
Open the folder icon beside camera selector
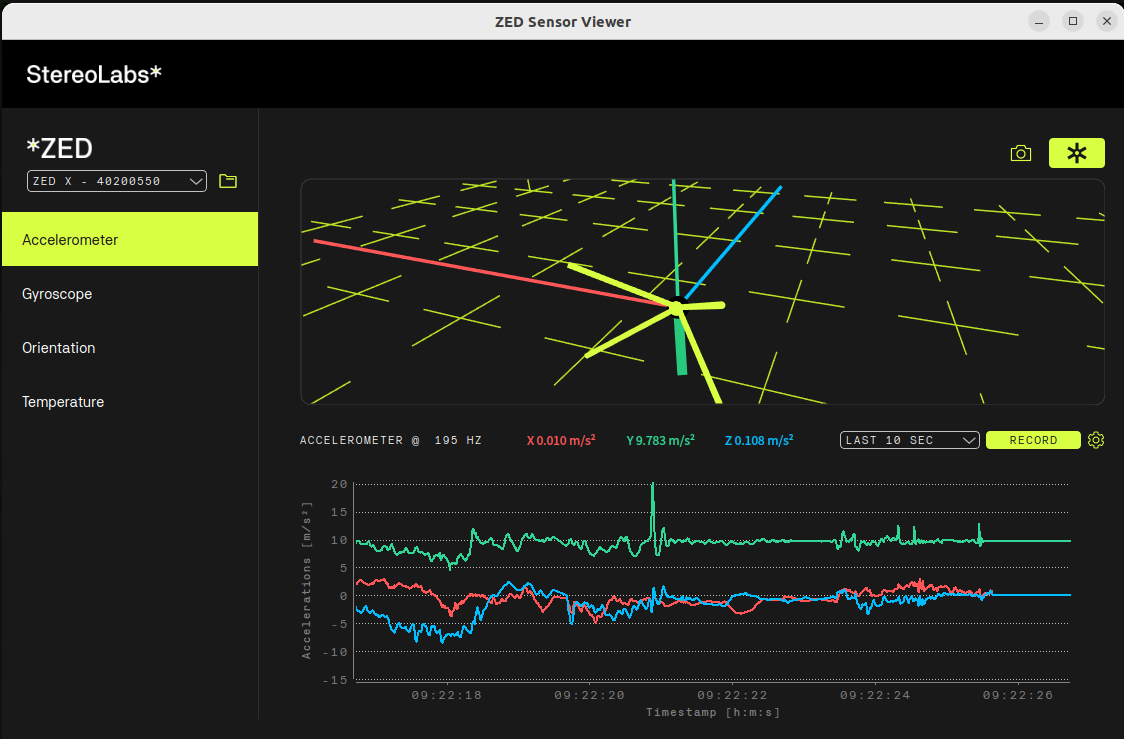pyautogui.click(x=228, y=181)
